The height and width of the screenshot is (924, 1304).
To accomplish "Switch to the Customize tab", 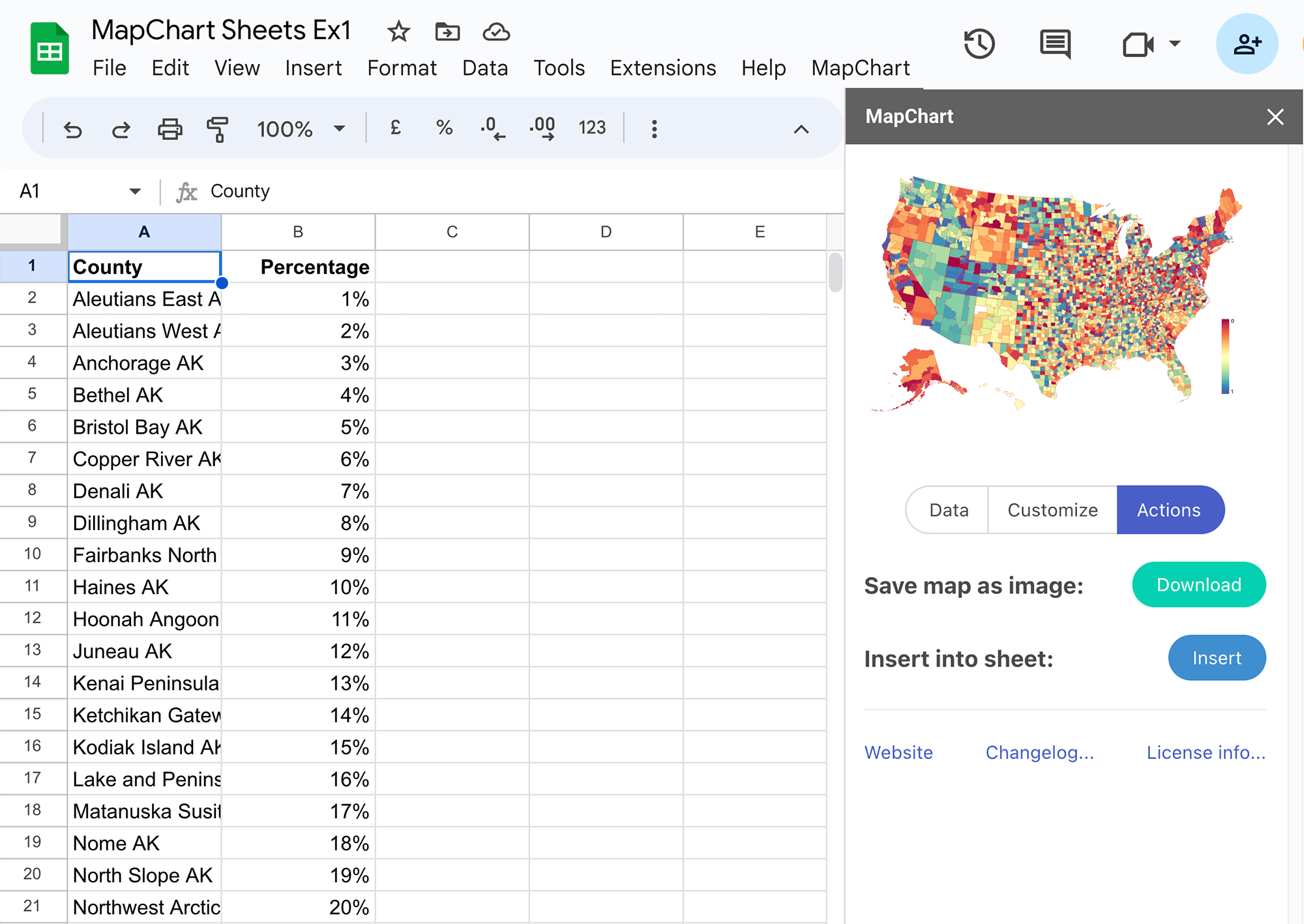I will coord(1052,510).
